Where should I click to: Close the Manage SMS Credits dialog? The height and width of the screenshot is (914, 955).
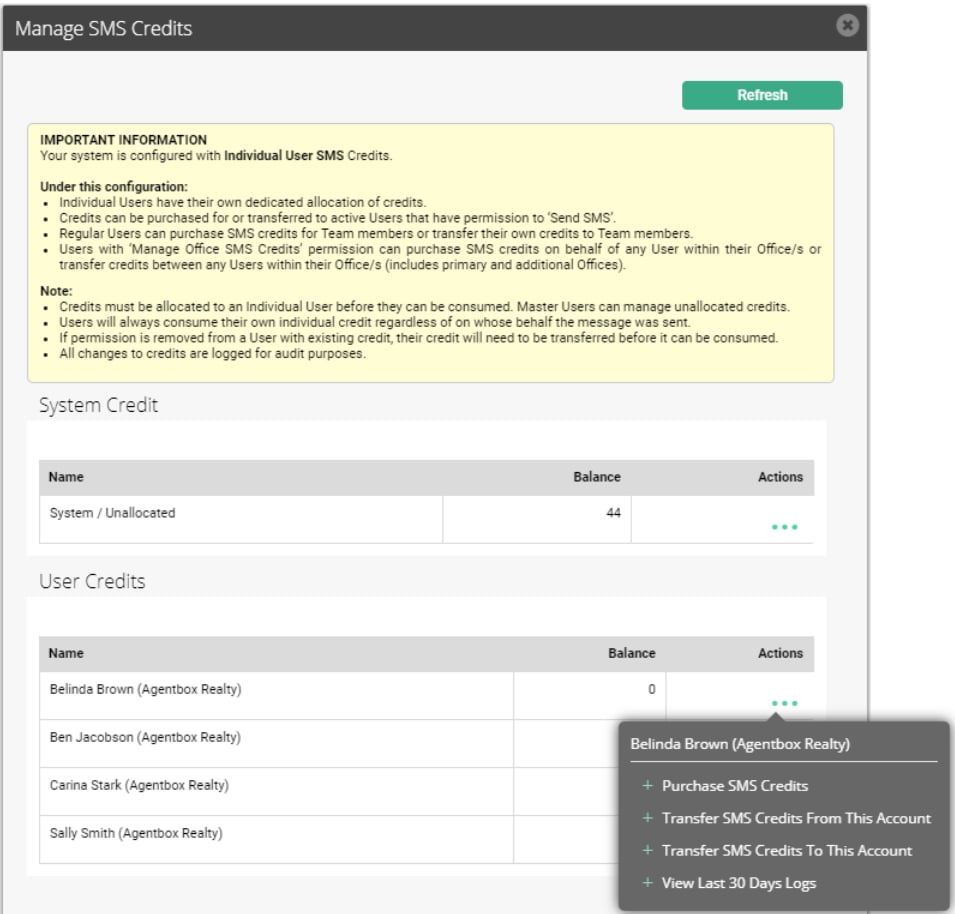tap(847, 26)
